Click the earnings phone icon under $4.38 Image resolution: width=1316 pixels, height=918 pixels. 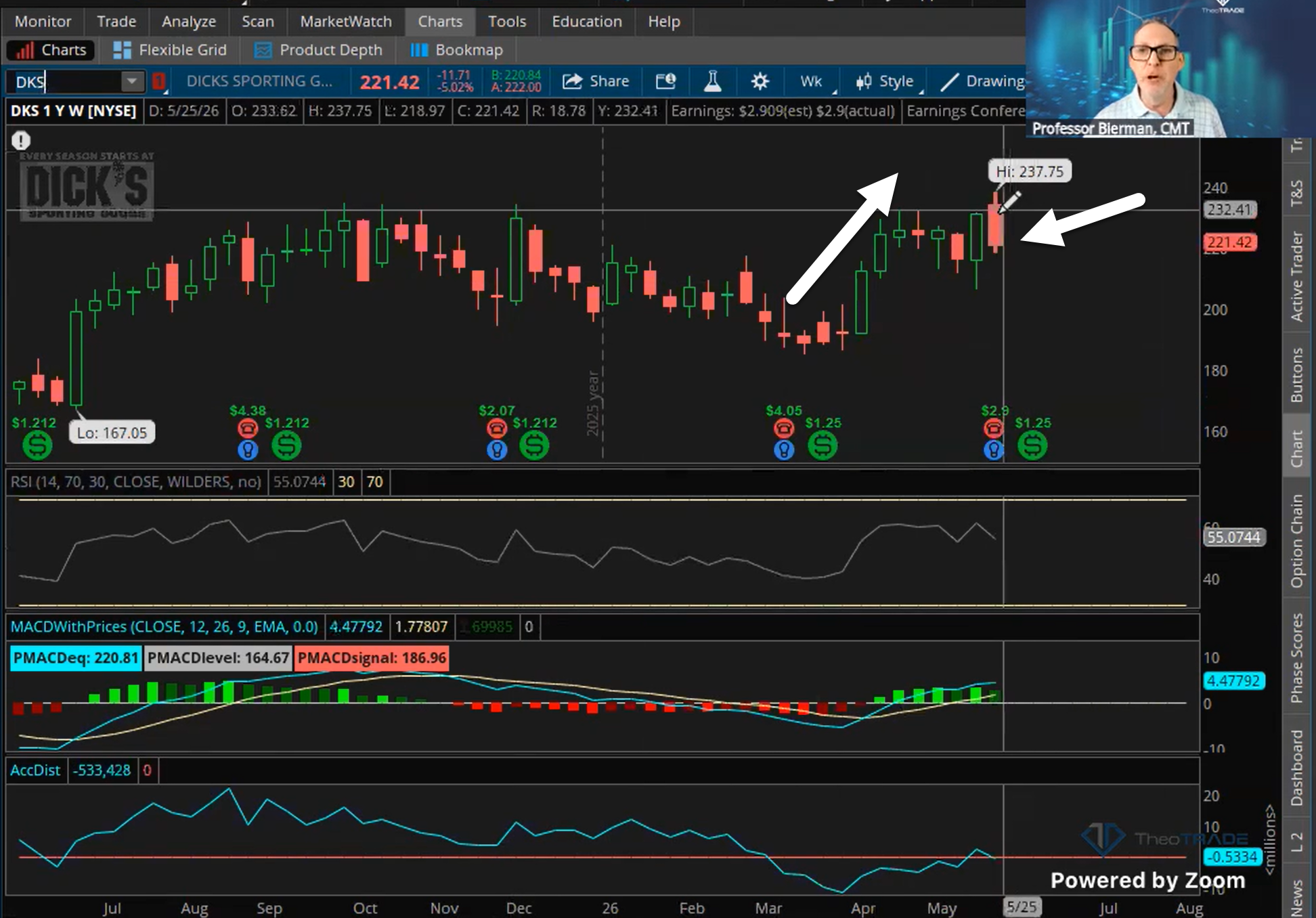click(x=248, y=428)
